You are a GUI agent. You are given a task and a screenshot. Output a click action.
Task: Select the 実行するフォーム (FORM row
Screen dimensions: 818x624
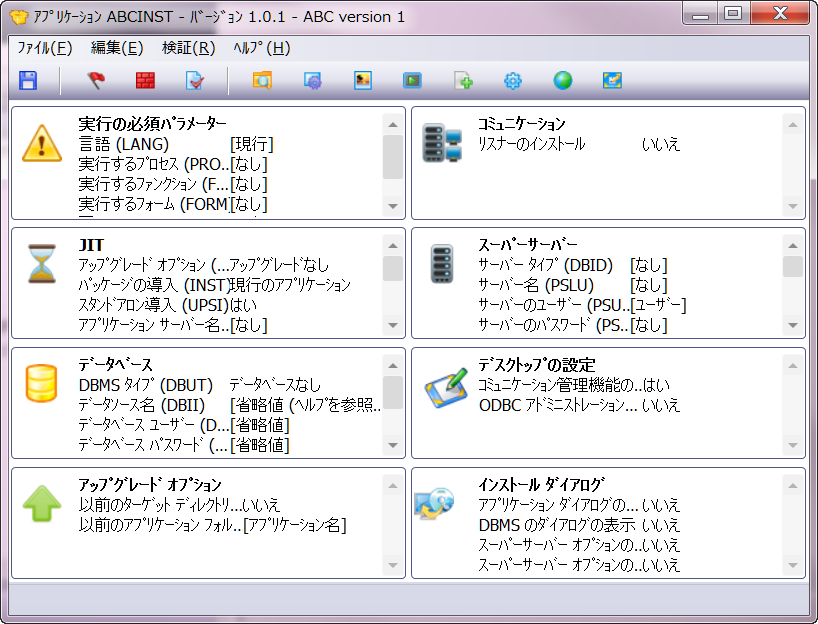(173, 204)
